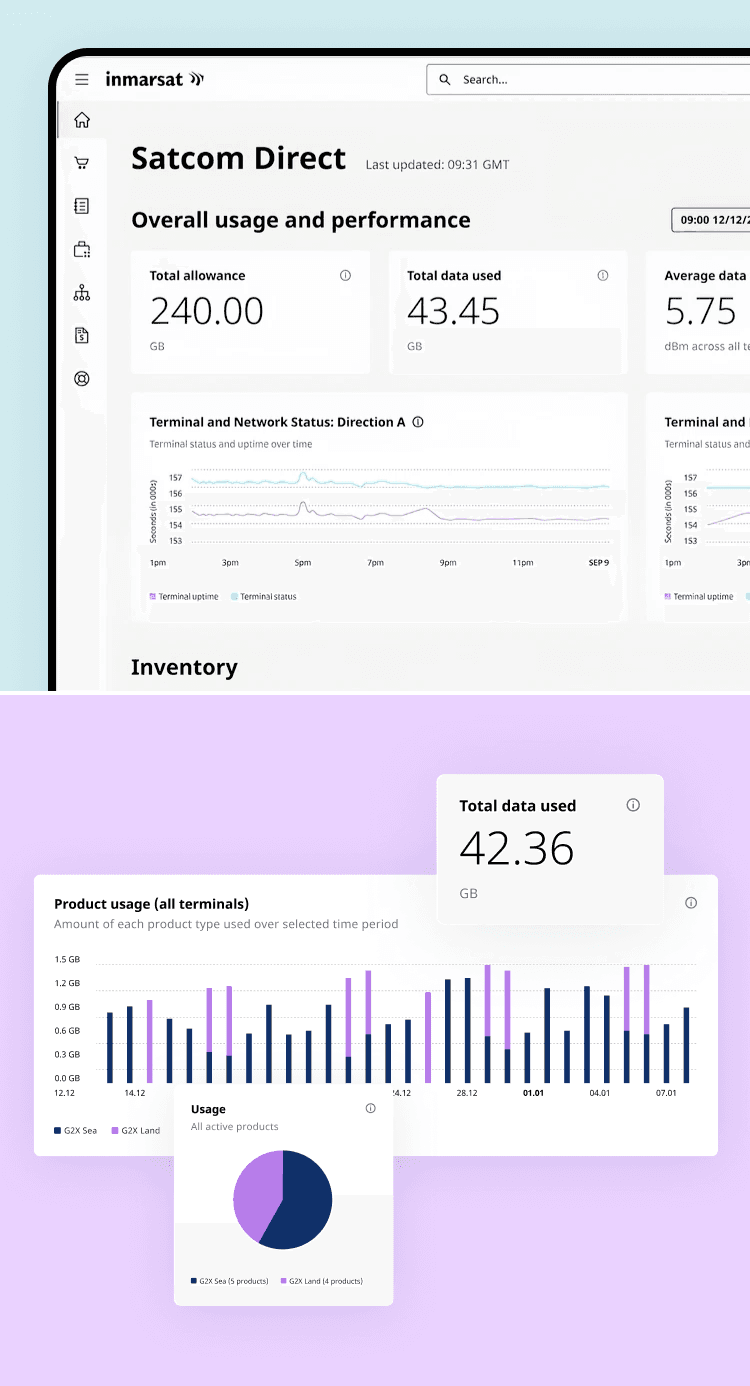Click the 5.75 average data value

[701, 311]
